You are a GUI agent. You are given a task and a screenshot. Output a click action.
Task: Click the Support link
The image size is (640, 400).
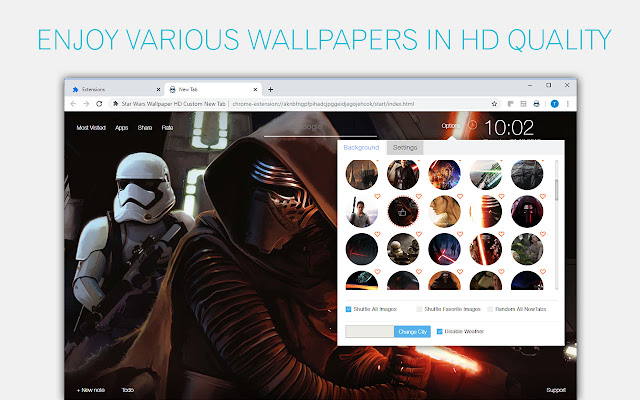[x=556, y=390]
